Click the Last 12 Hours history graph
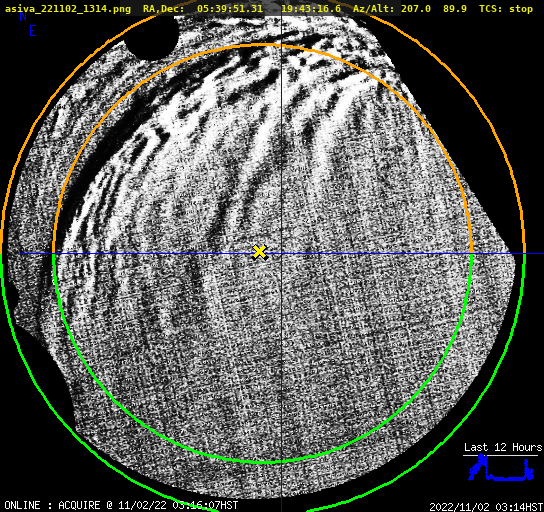544x512 pixels. (502, 468)
